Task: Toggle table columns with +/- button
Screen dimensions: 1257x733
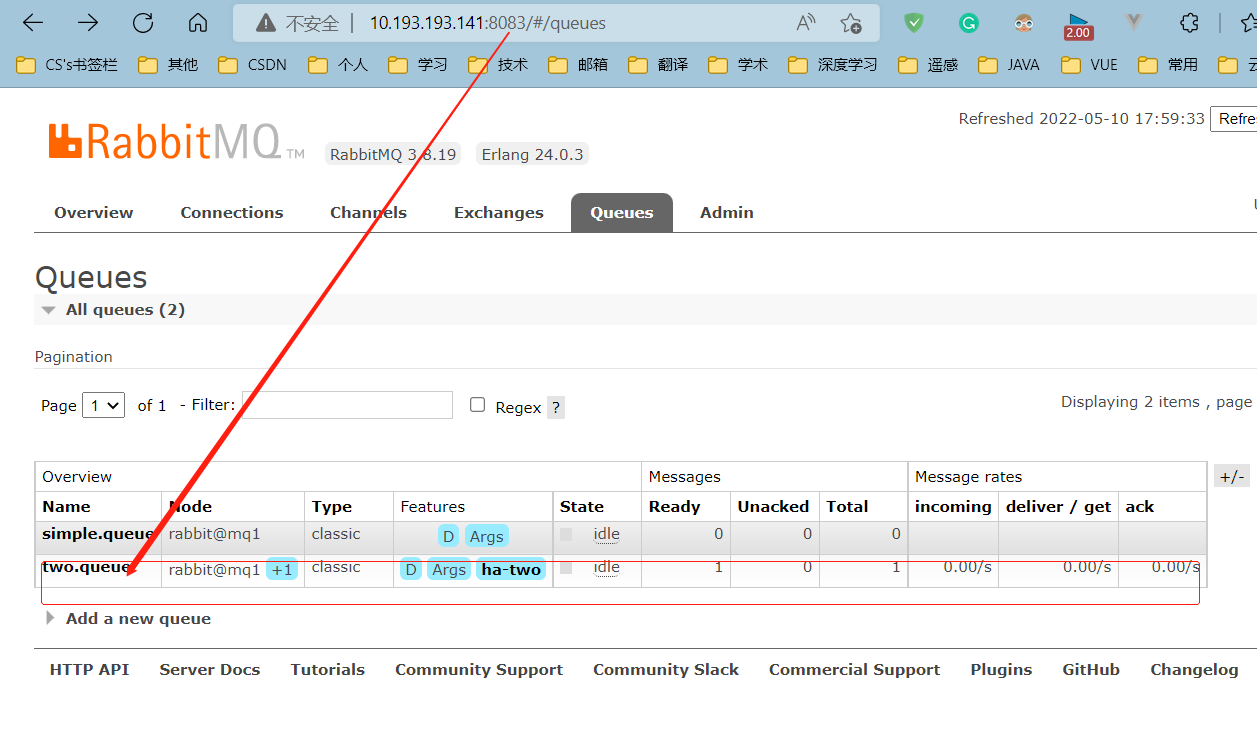Action: tap(1232, 476)
